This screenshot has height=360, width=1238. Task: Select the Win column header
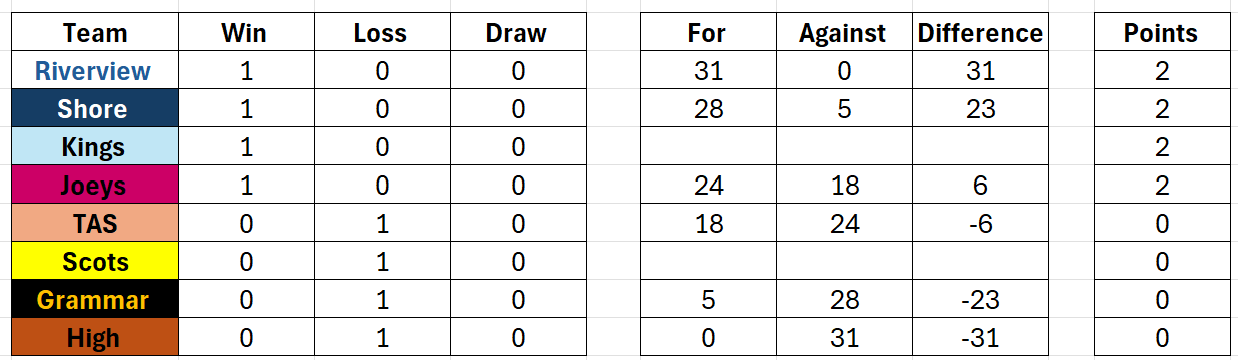click(246, 33)
